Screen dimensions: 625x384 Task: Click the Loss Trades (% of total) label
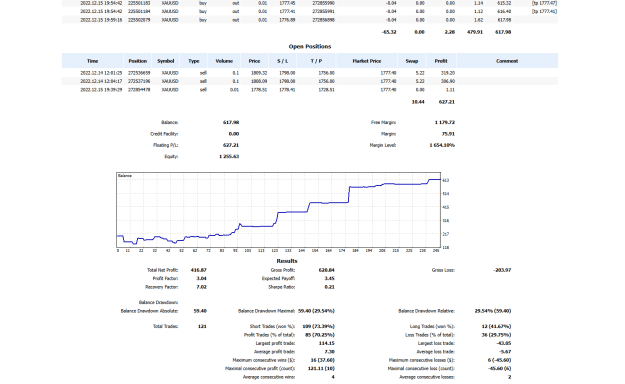[430, 335]
